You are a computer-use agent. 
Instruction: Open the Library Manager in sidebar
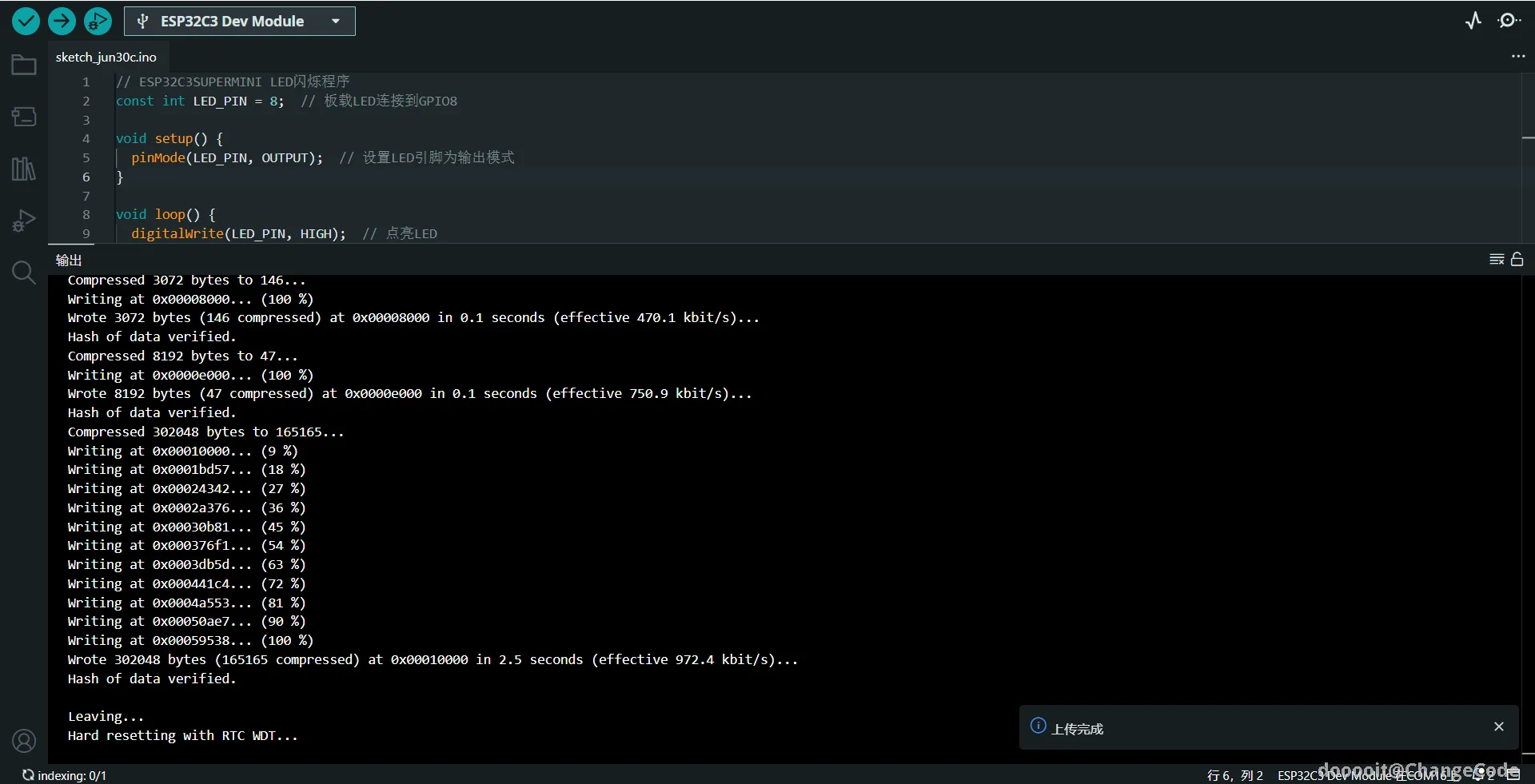(x=24, y=169)
